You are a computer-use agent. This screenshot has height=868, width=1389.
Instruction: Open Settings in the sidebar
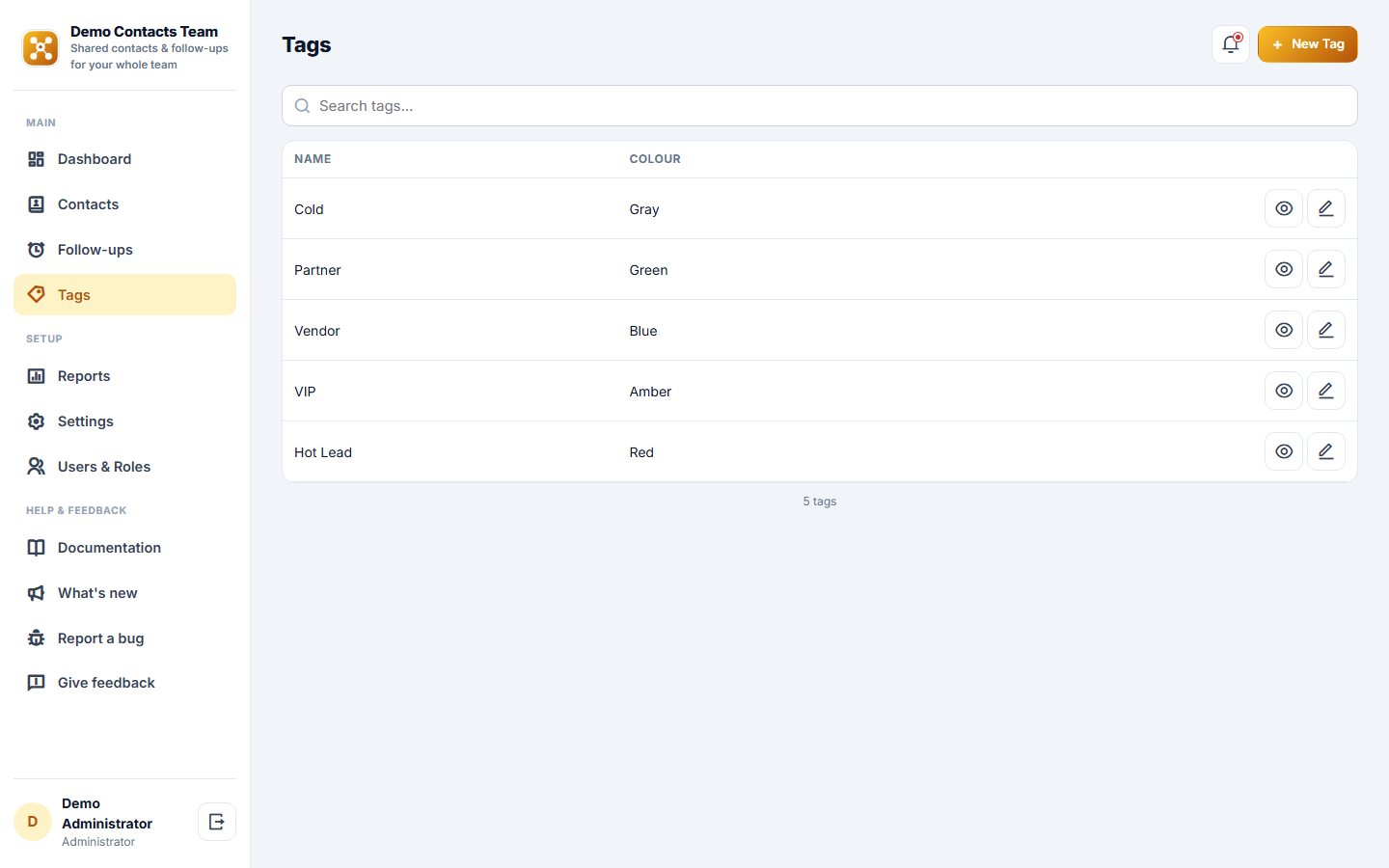tap(124, 421)
